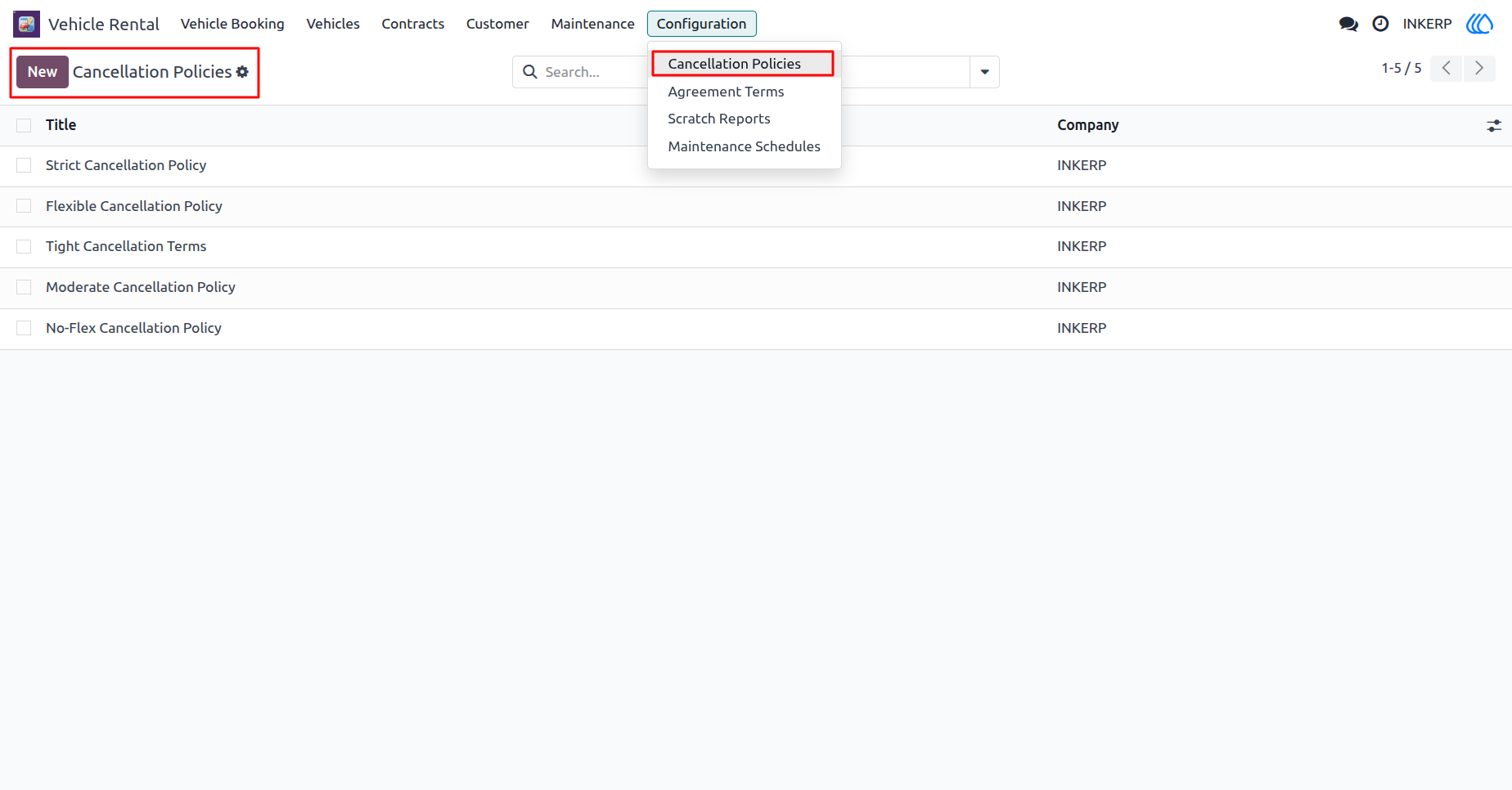Open the Contracts menu
The image size is (1512, 790).
pos(412,24)
